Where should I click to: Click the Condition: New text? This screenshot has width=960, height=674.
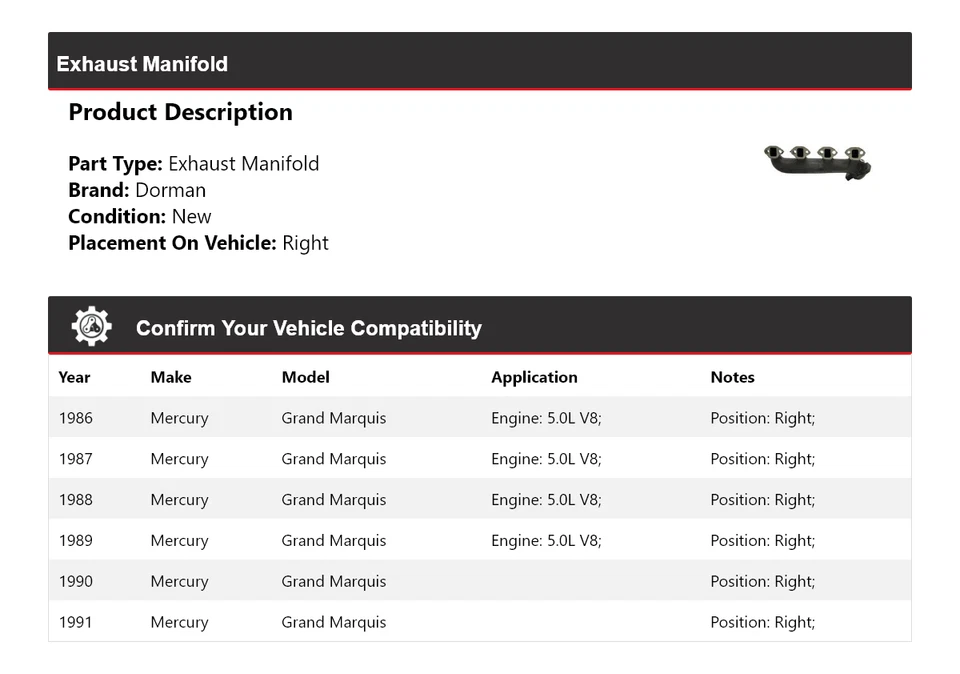click(140, 216)
